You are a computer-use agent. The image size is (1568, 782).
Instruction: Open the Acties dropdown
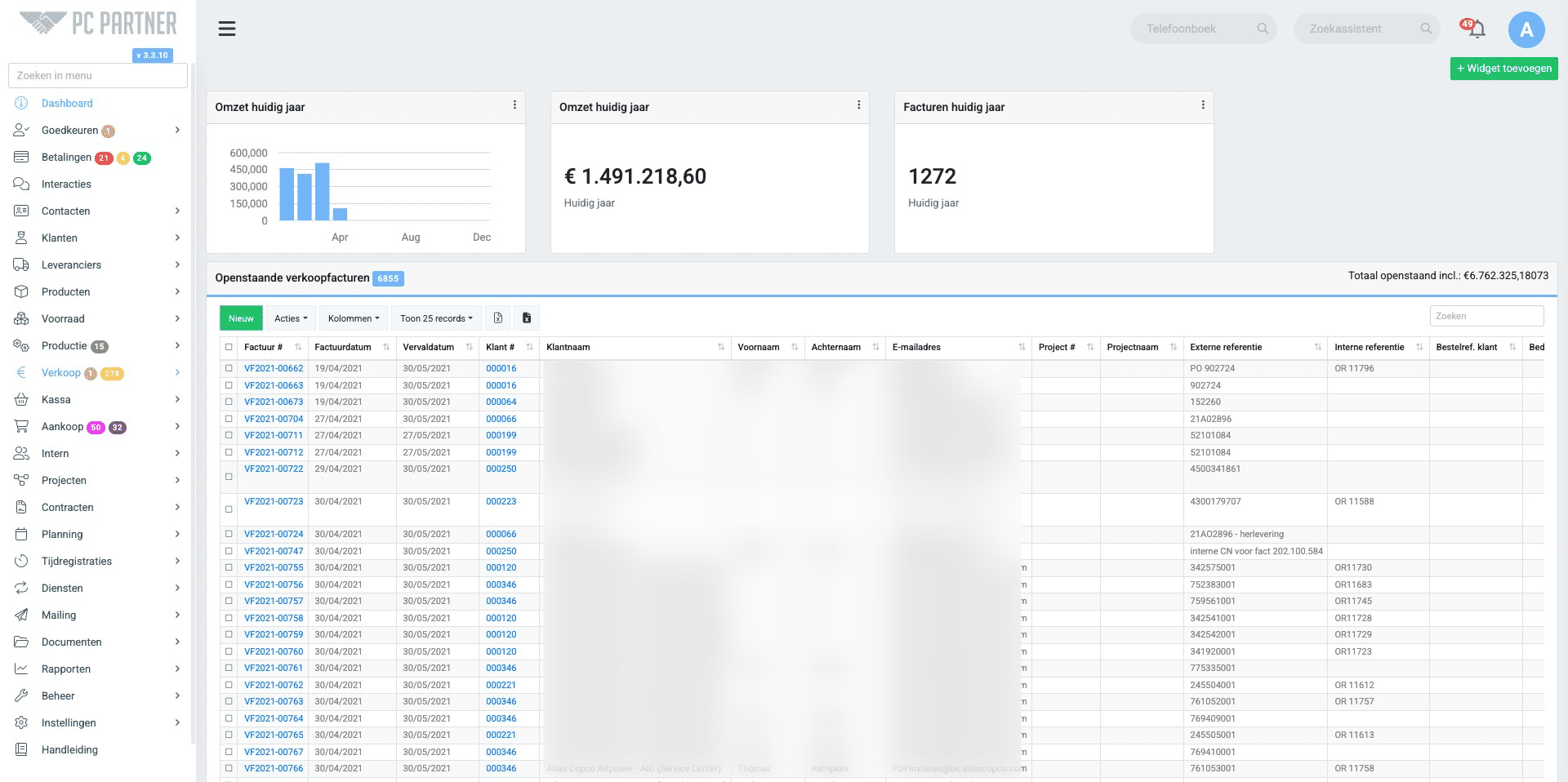point(291,318)
